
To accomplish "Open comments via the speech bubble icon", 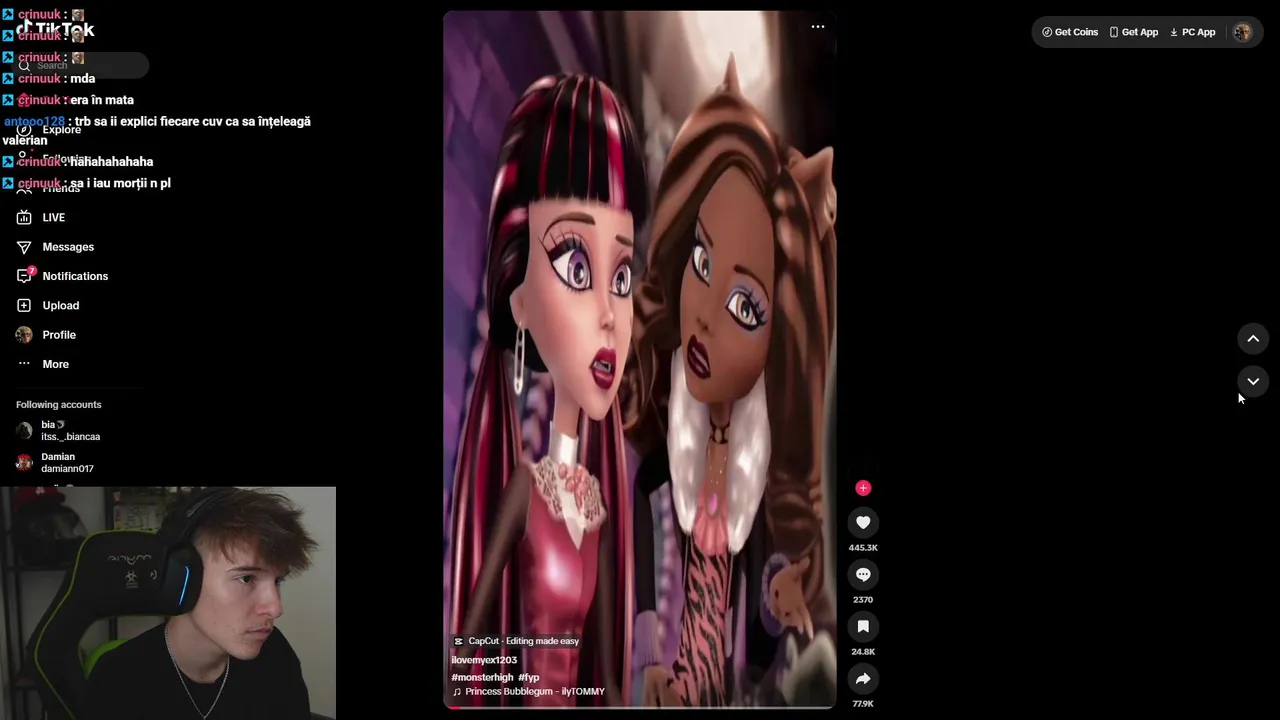I will tap(863, 574).
